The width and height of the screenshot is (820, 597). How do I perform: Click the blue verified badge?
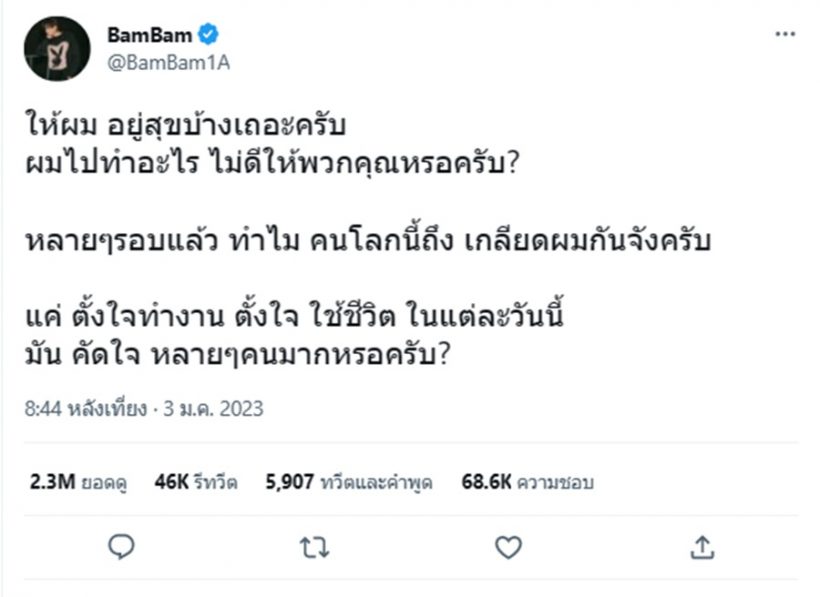(x=208, y=35)
